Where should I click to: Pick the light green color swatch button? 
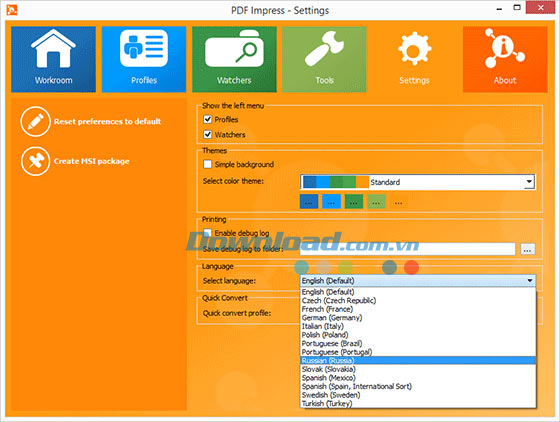pos(376,202)
